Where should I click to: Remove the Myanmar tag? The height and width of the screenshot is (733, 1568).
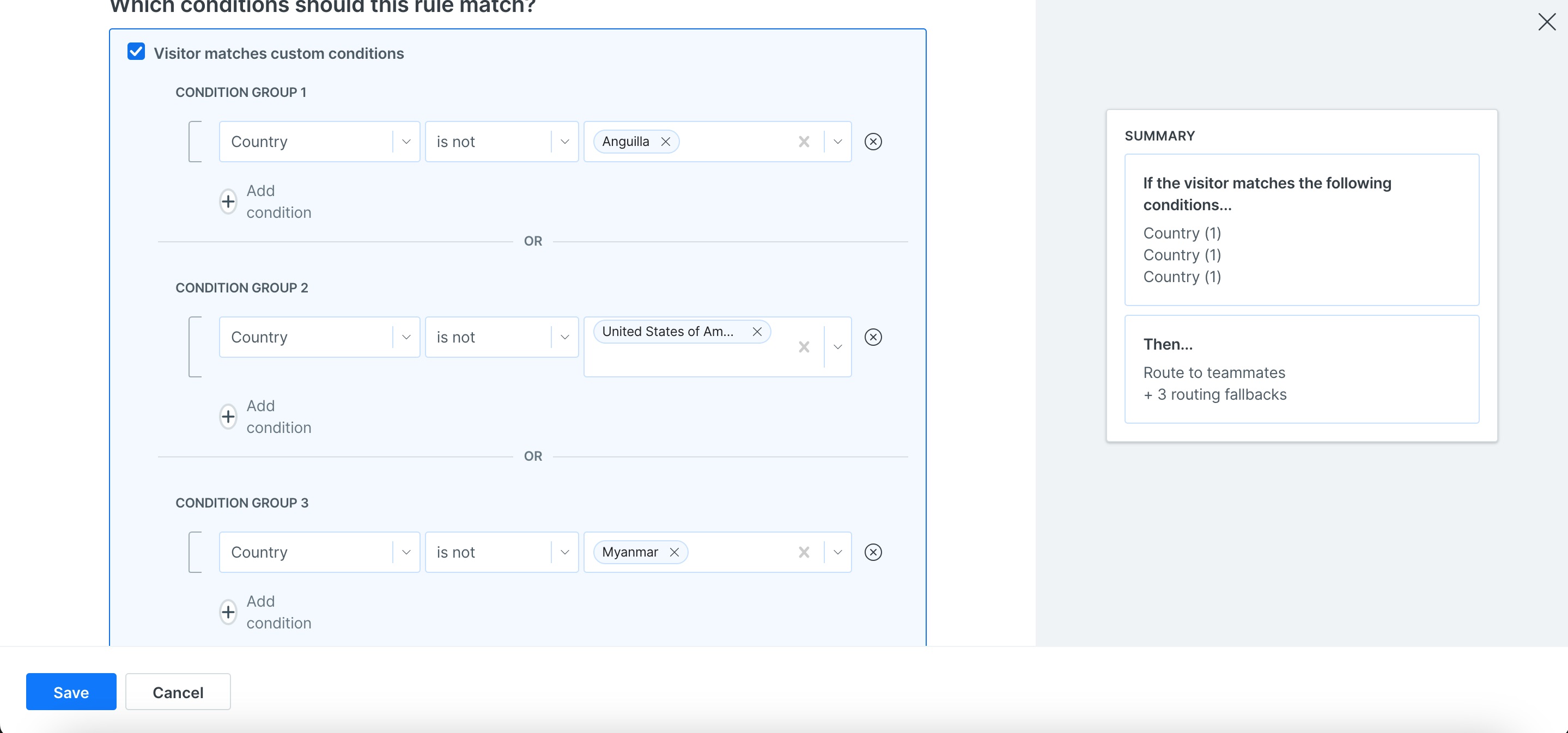674,552
